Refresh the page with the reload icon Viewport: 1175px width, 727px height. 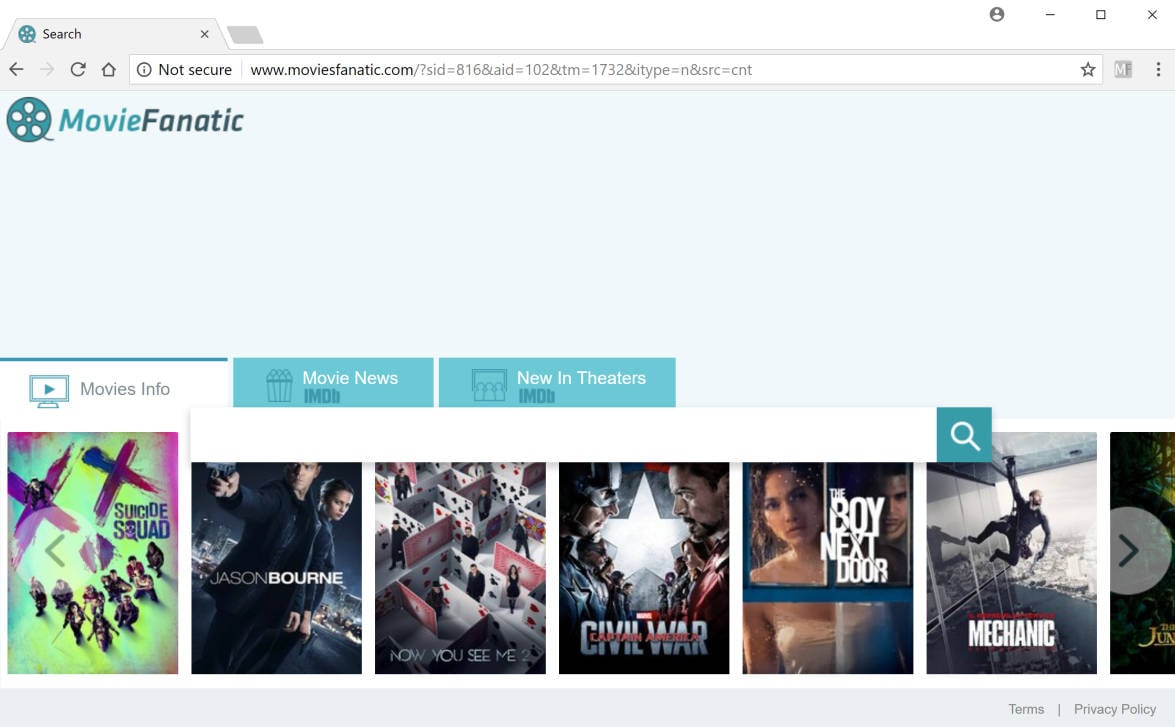pos(78,69)
